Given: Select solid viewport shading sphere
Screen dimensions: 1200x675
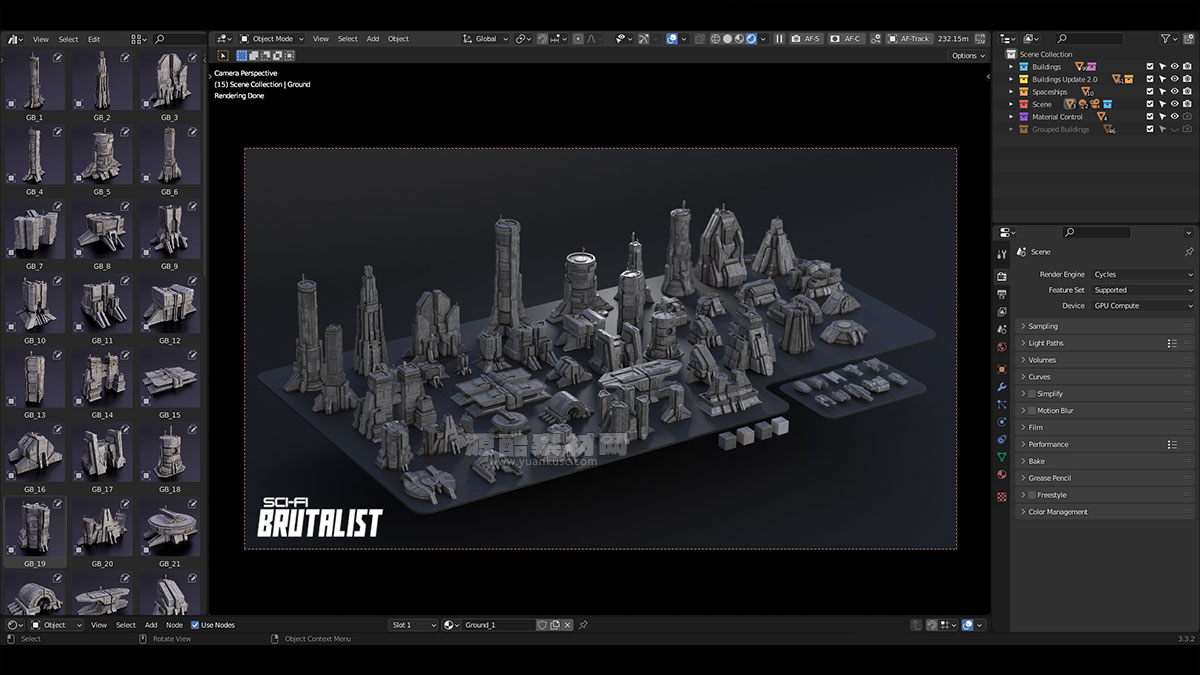Looking at the screenshot, I should (x=728, y=38).
